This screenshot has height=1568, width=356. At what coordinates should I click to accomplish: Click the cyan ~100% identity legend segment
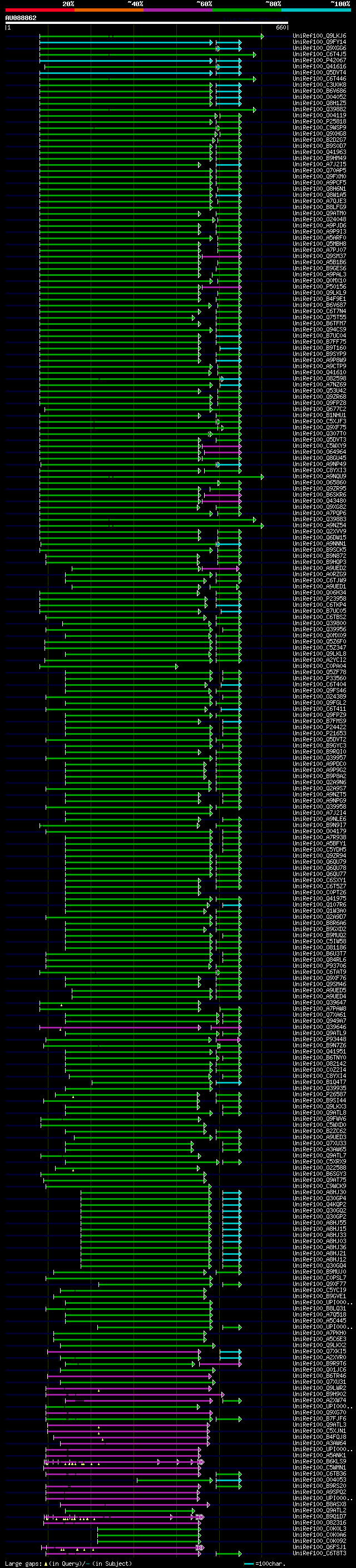316,10
